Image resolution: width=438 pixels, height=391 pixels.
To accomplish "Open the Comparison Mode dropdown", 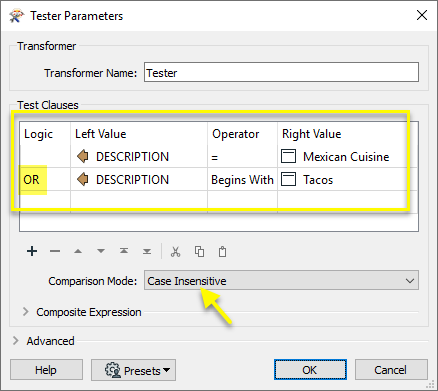I will pyautogui.click(x=281, y=280).
